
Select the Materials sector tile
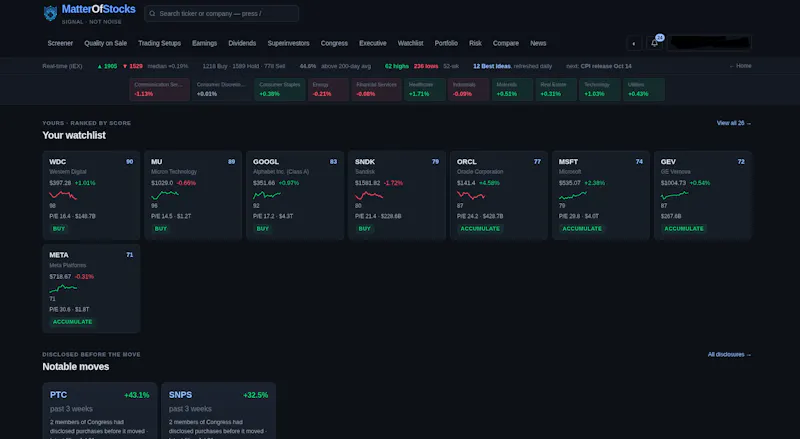(x=512, y=89)
